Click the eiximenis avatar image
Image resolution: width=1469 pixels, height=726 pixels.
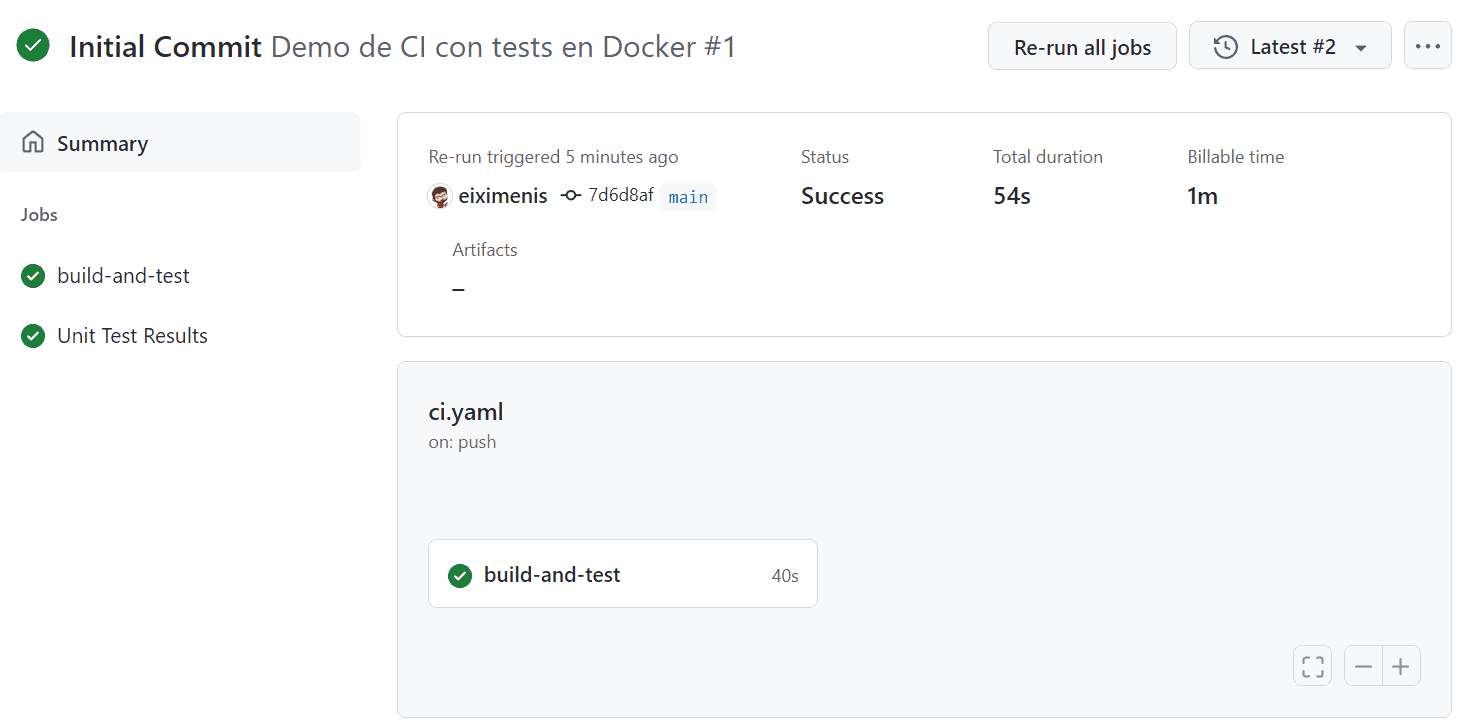(440, 196)
